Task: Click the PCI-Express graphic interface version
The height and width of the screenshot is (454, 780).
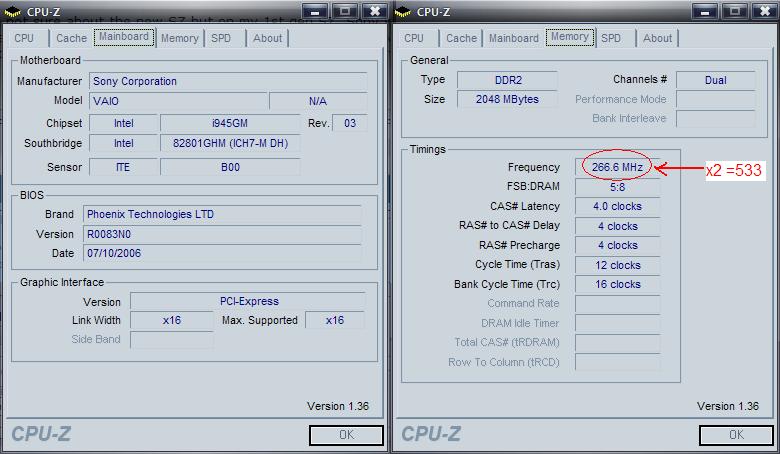Action: (248, 301)
